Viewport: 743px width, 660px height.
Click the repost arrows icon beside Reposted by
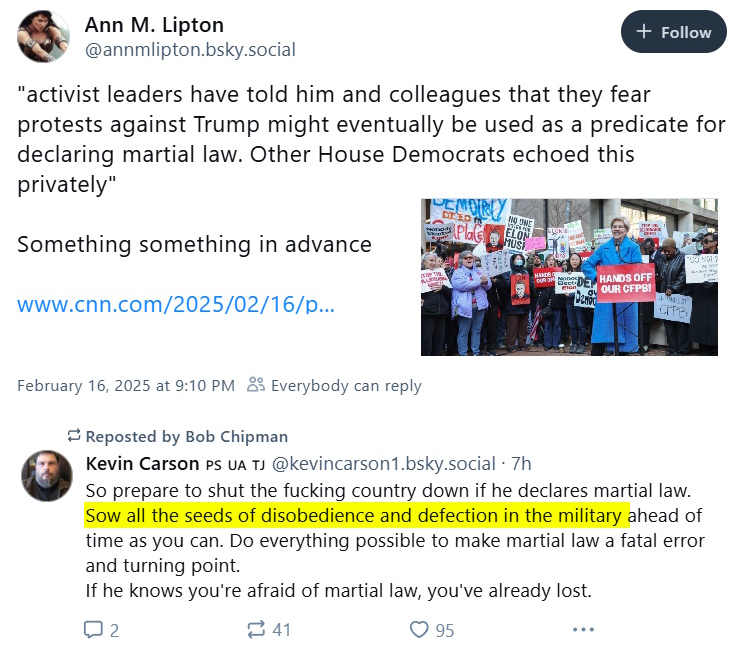point(74,435)
